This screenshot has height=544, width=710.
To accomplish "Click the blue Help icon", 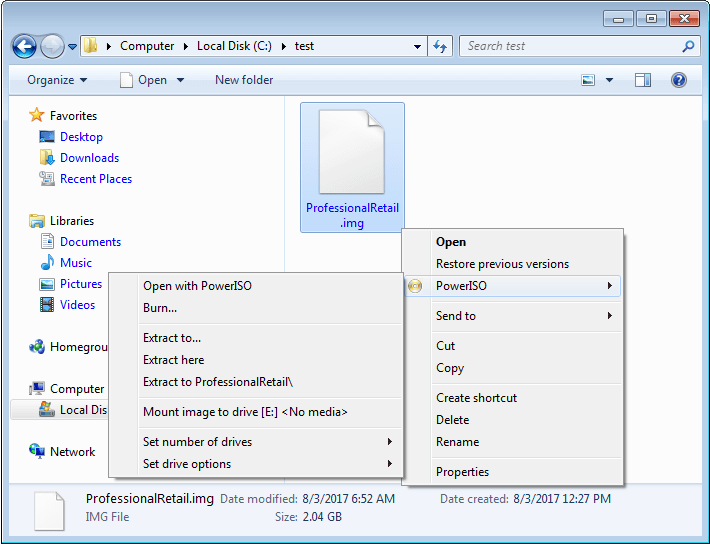I will click(679, 80).
